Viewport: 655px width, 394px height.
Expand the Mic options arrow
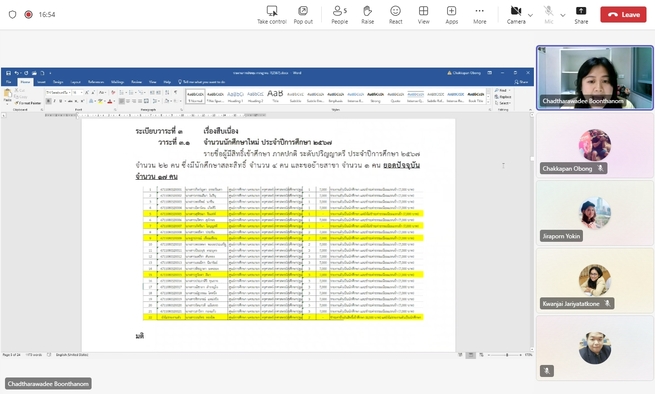coord(563,15)
